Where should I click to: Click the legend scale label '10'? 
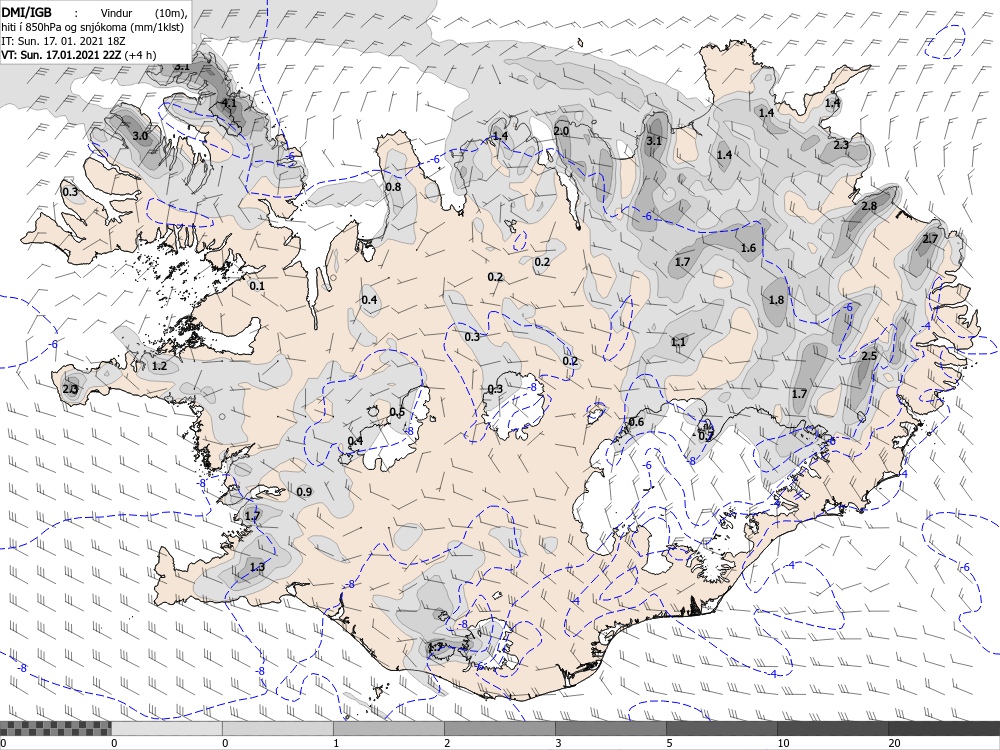tap(783, 743)
